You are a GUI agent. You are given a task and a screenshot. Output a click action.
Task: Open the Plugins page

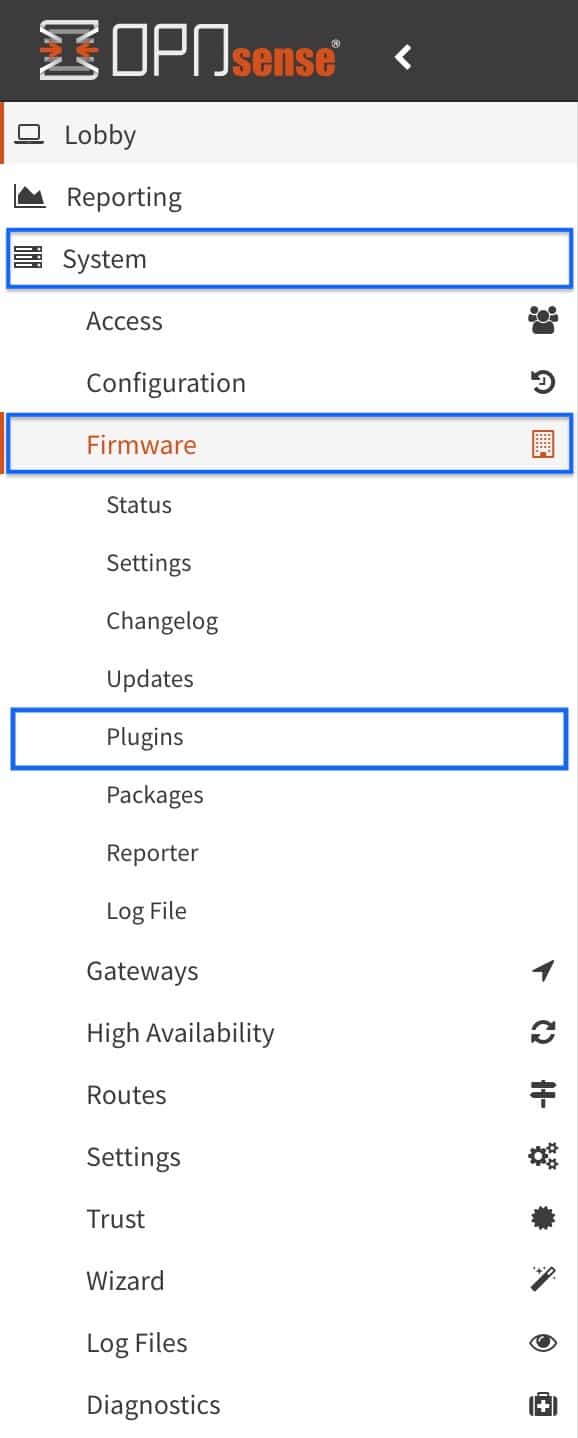(289, 738)
